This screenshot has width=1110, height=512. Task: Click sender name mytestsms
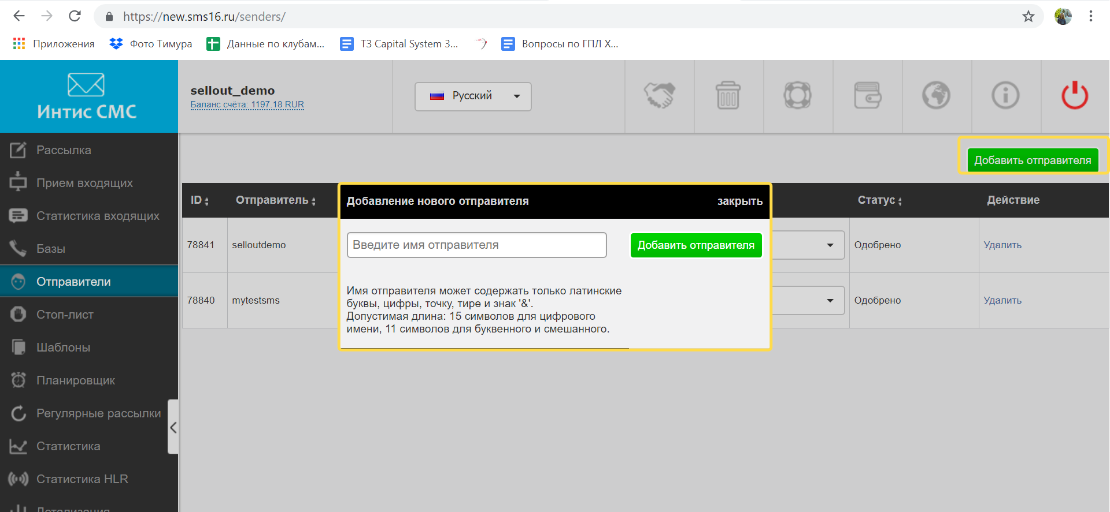[256, 300]
